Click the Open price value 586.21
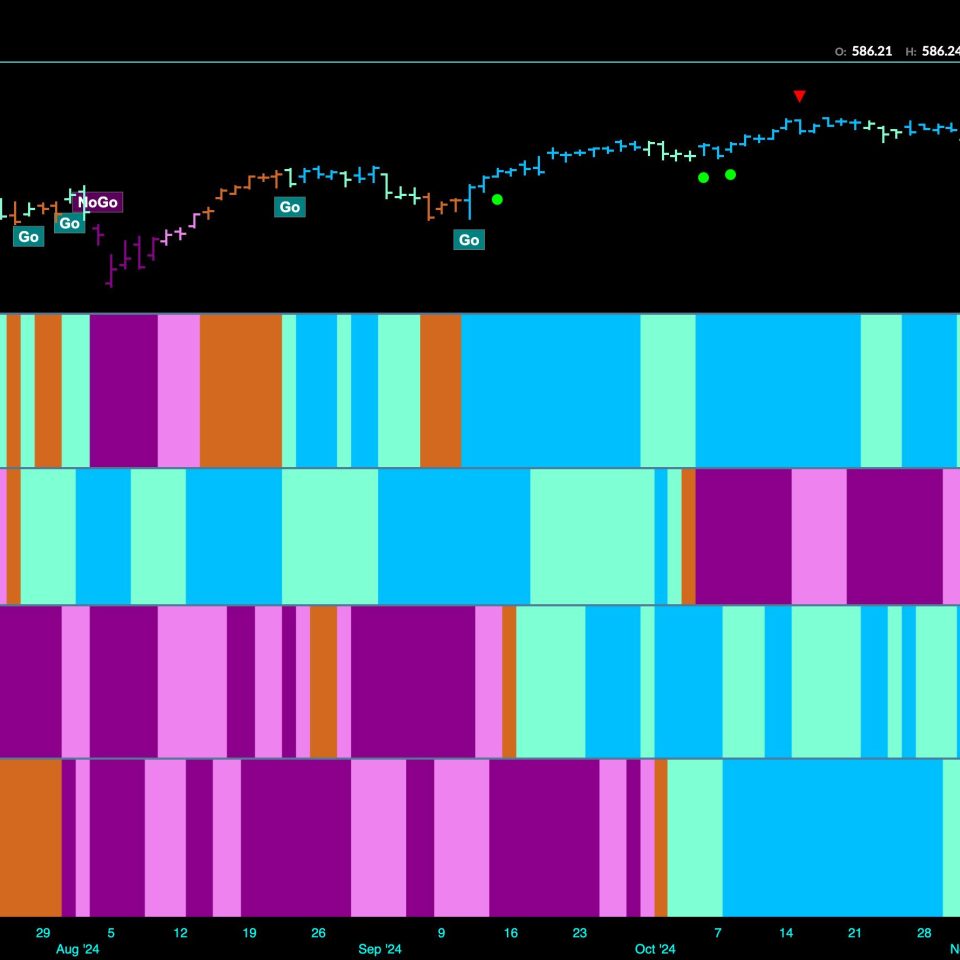Image resolution: width=960 pixels, height=960 pixels. point(871,51)
